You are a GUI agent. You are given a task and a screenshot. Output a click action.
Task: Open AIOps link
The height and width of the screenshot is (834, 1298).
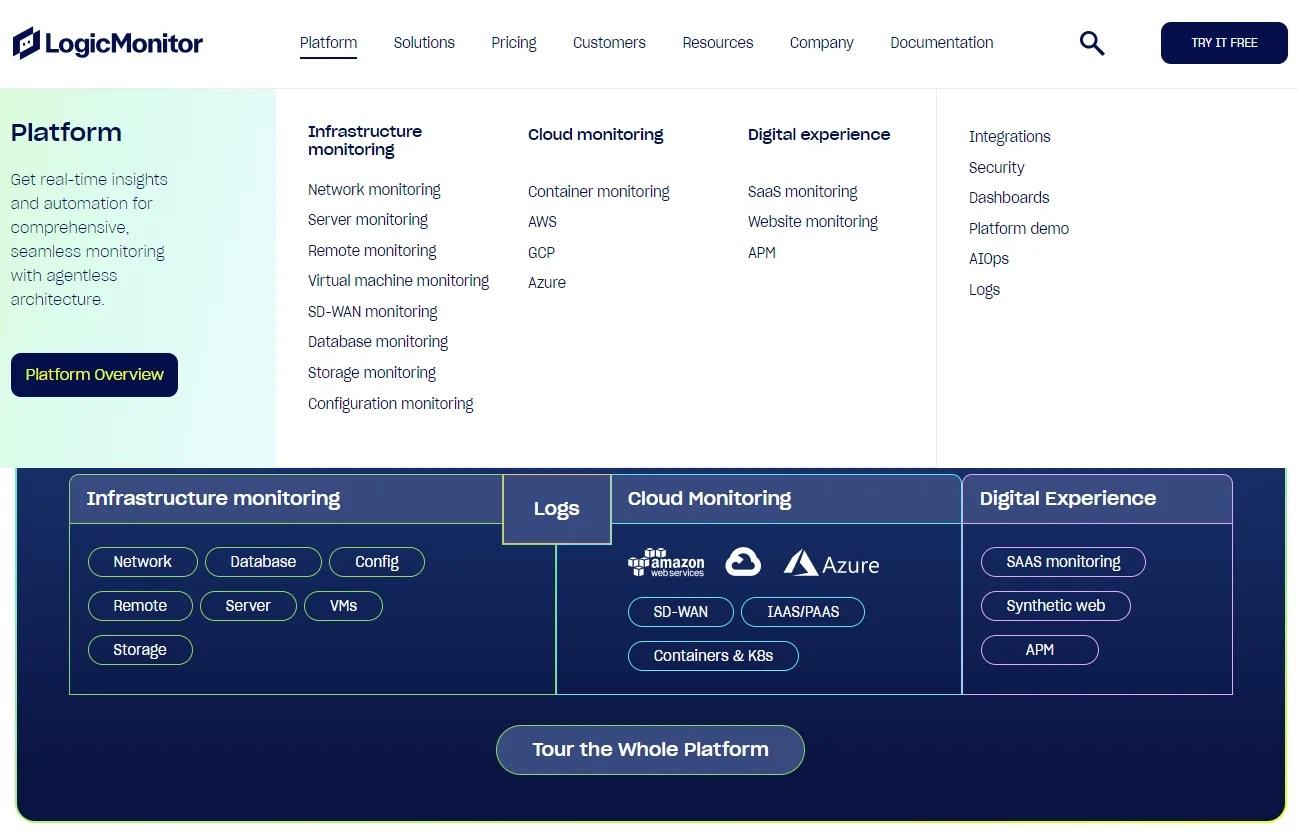tap(989, 259)
